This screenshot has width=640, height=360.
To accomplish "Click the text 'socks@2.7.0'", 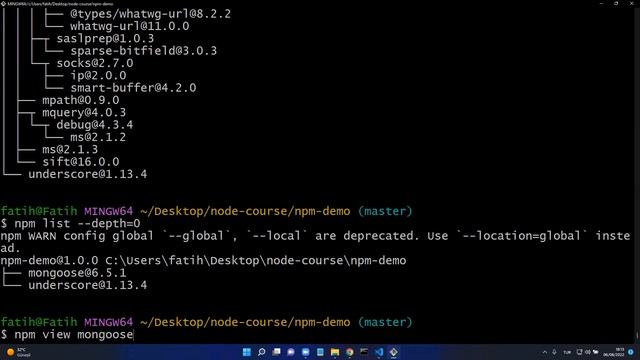I will (x=95, y=64).
